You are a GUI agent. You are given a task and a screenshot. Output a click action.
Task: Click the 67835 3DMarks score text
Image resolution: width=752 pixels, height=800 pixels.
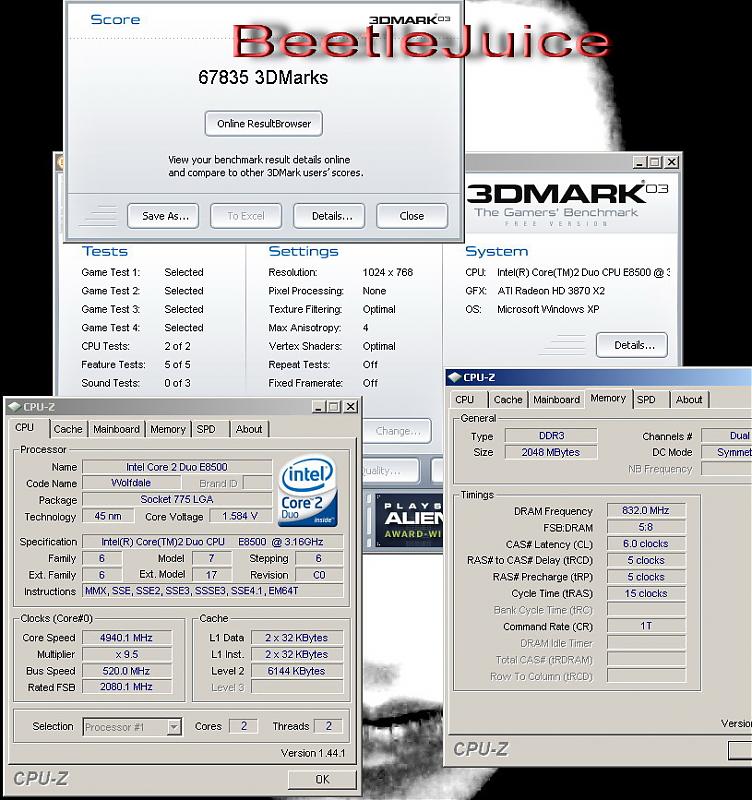[263, 78]
